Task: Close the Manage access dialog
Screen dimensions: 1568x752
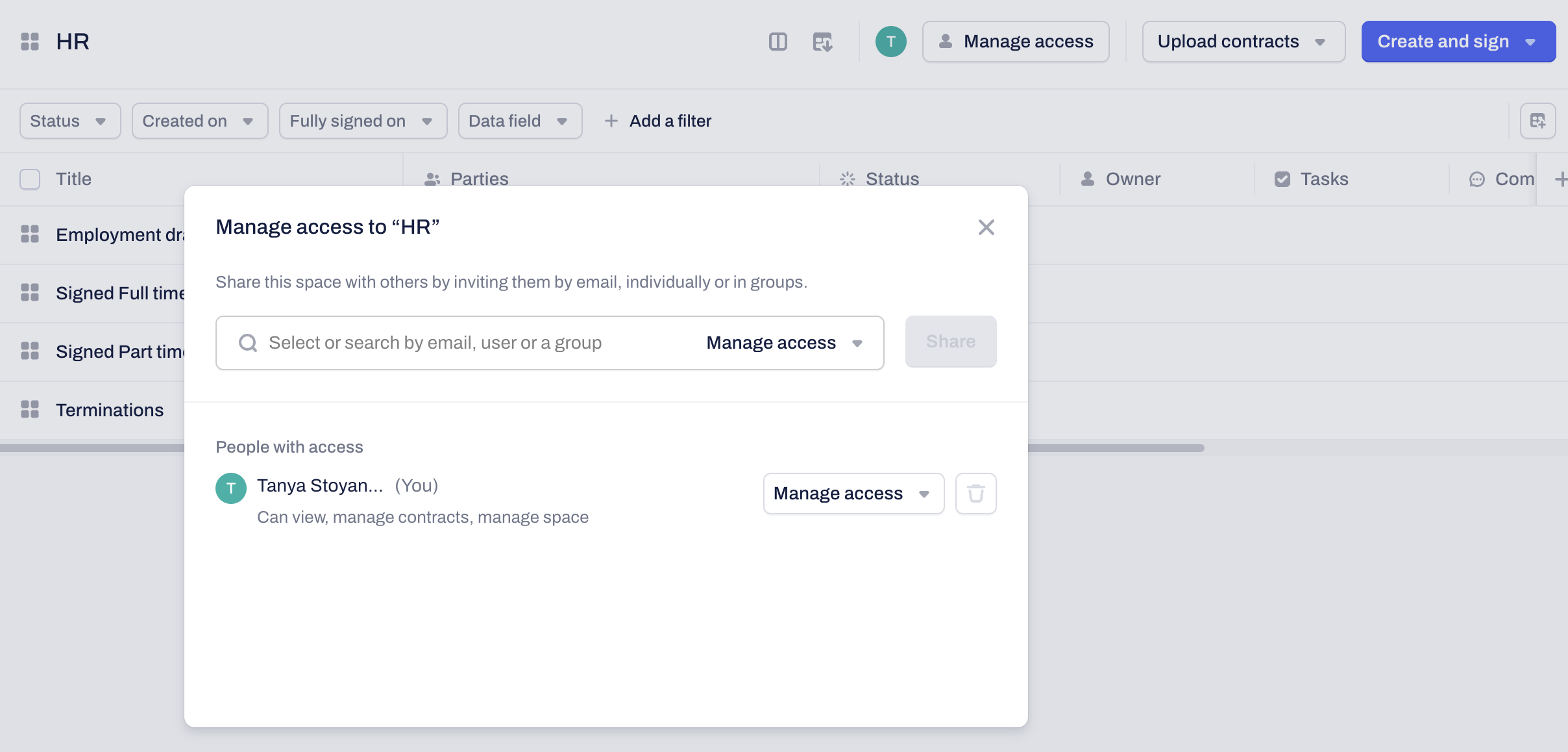Action: point(986,227)
